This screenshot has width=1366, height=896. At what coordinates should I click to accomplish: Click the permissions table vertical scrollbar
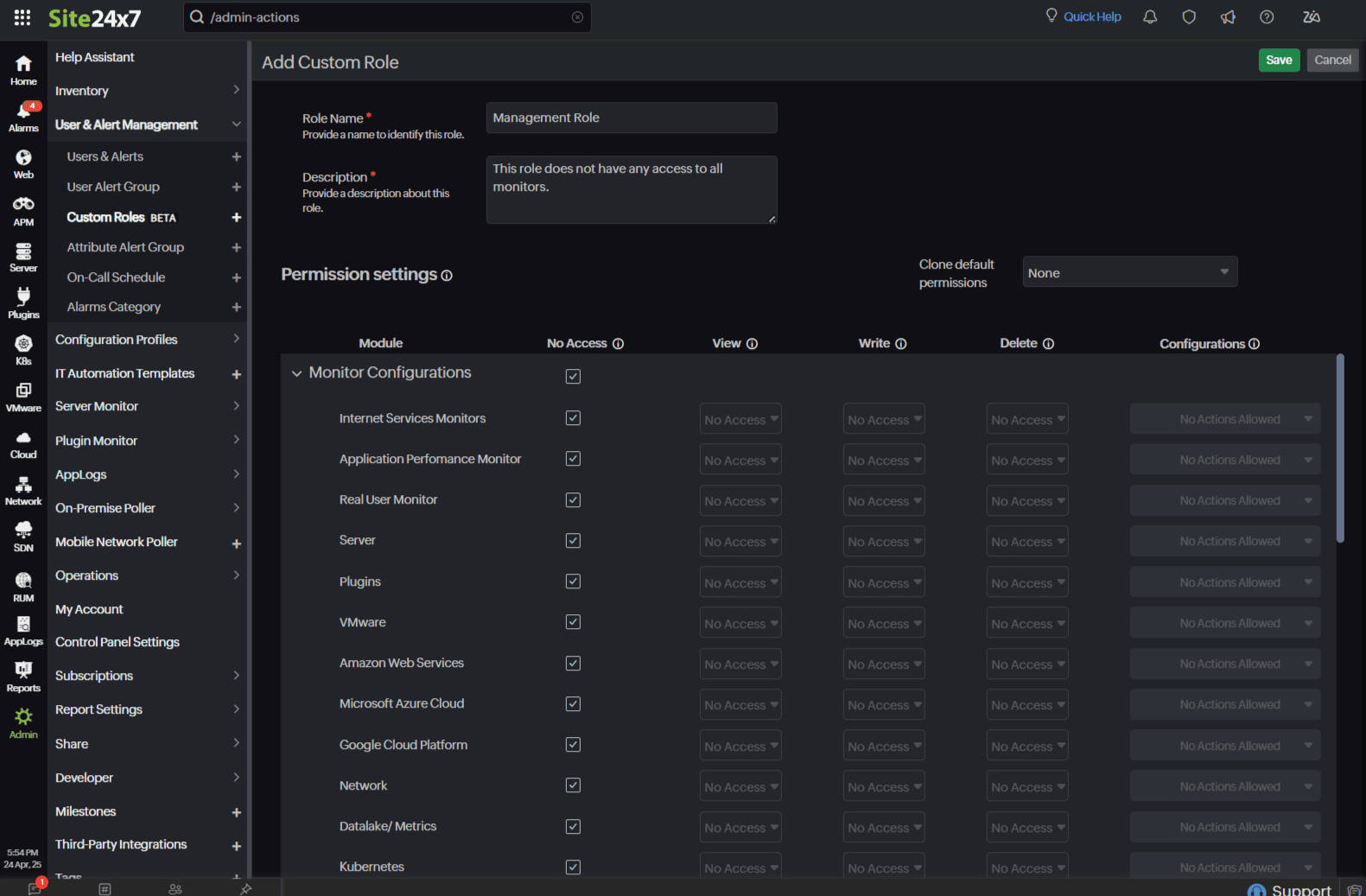1340,448
